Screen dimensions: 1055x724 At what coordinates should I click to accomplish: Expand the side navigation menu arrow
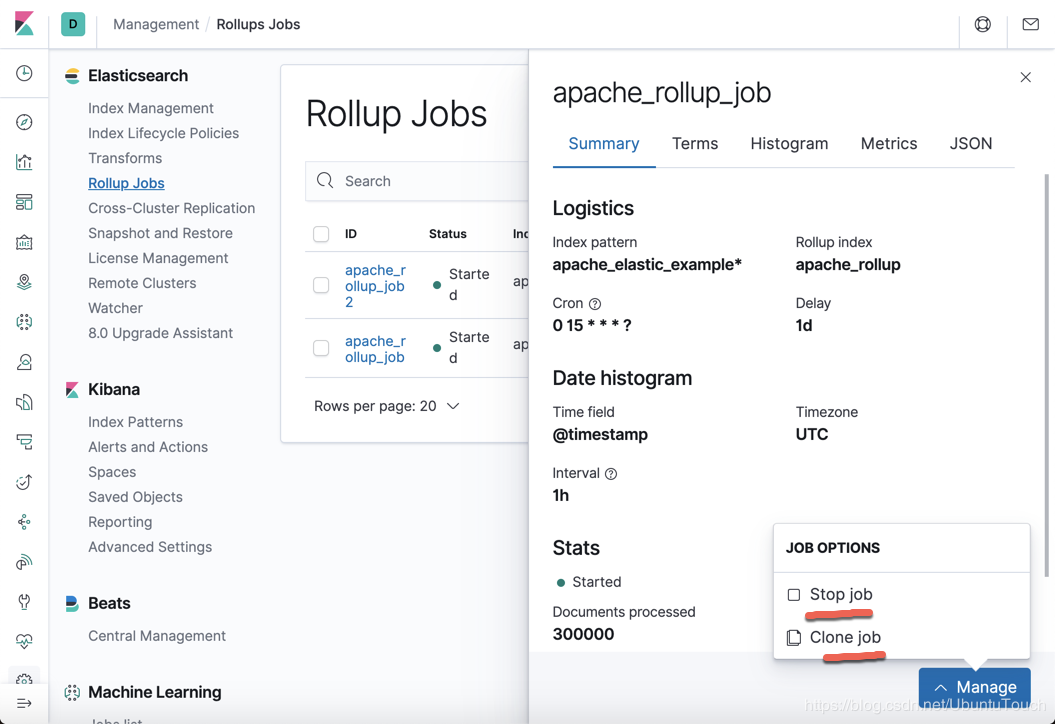click(x=24, y=703)
